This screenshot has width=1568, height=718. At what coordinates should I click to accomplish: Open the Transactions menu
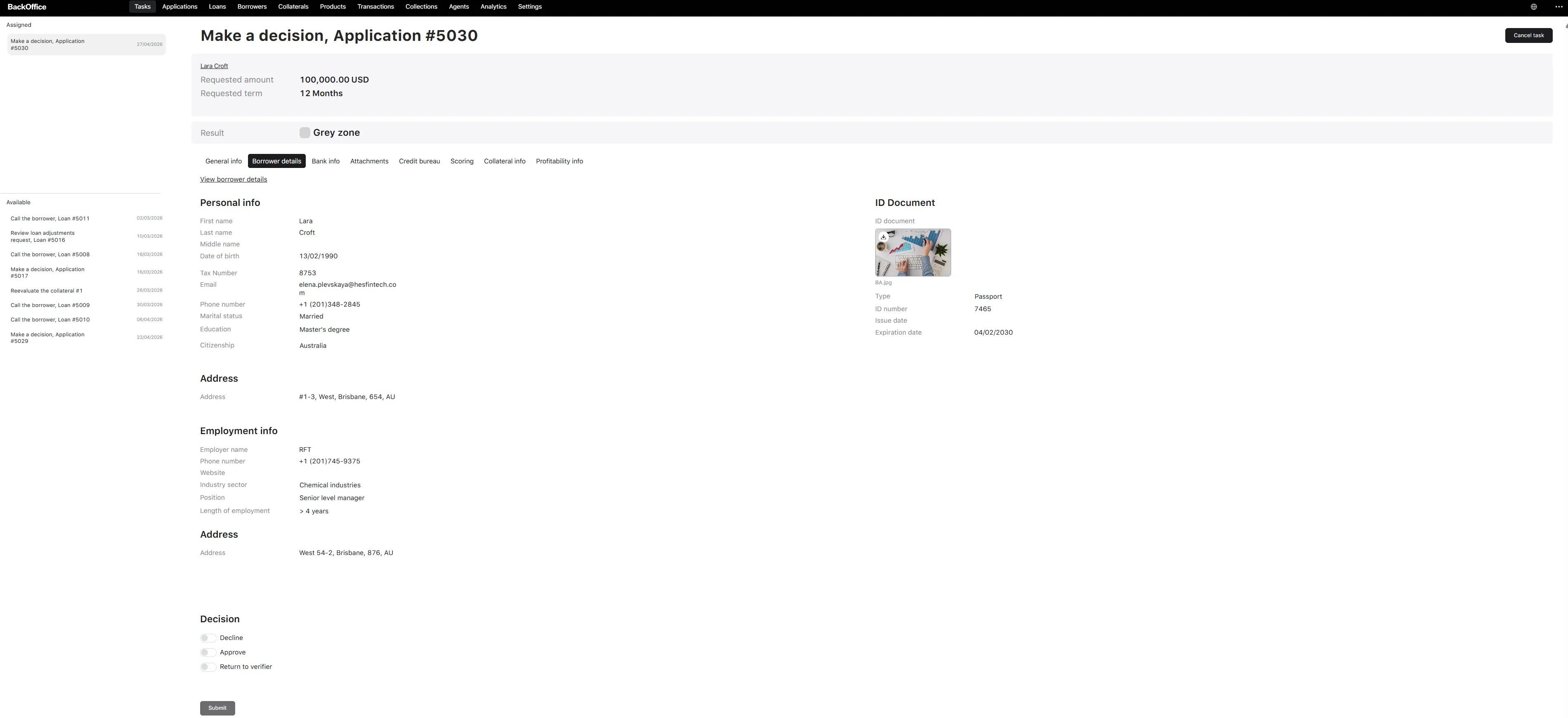[x=375, y=7]
